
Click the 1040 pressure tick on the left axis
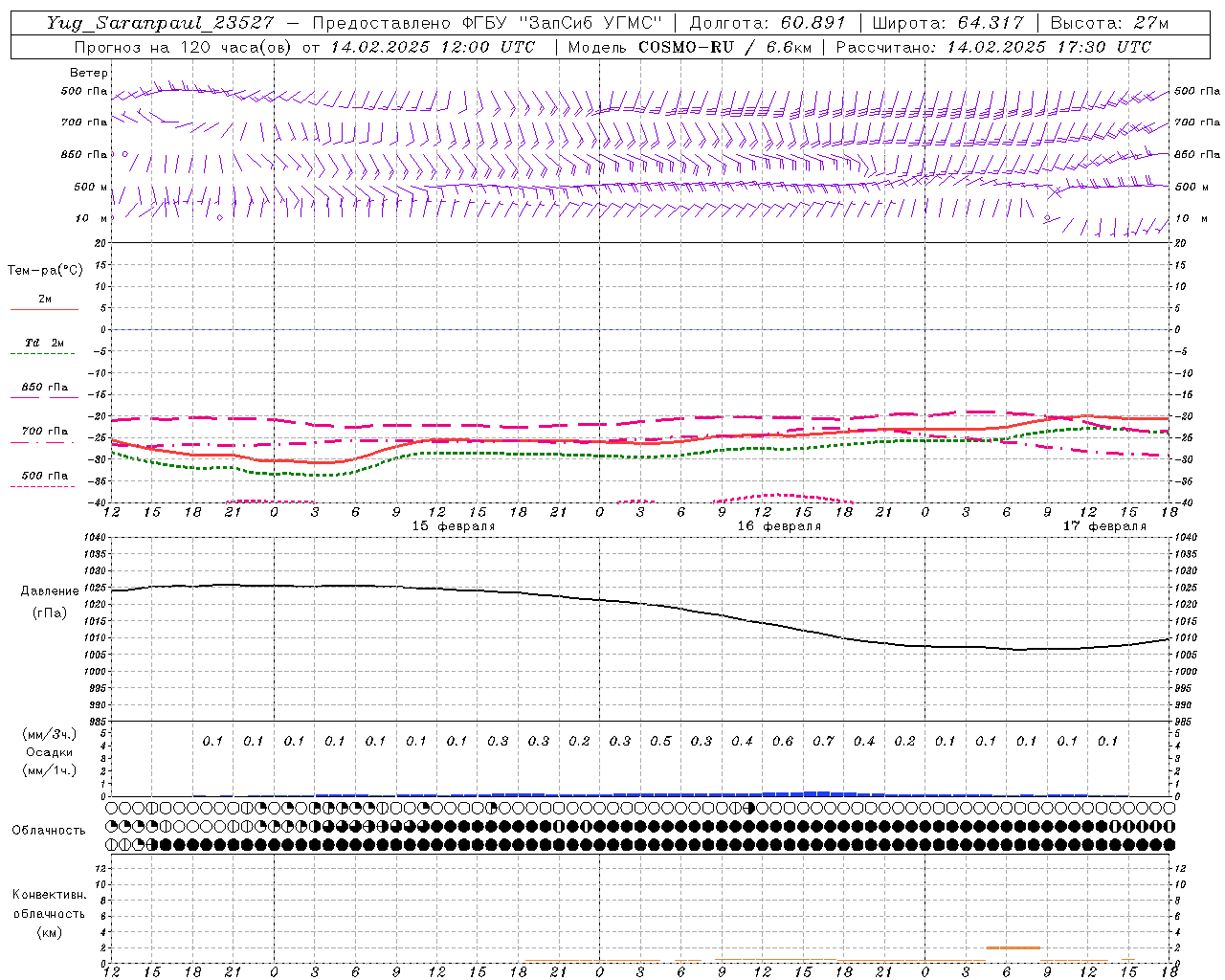point(93,537)
